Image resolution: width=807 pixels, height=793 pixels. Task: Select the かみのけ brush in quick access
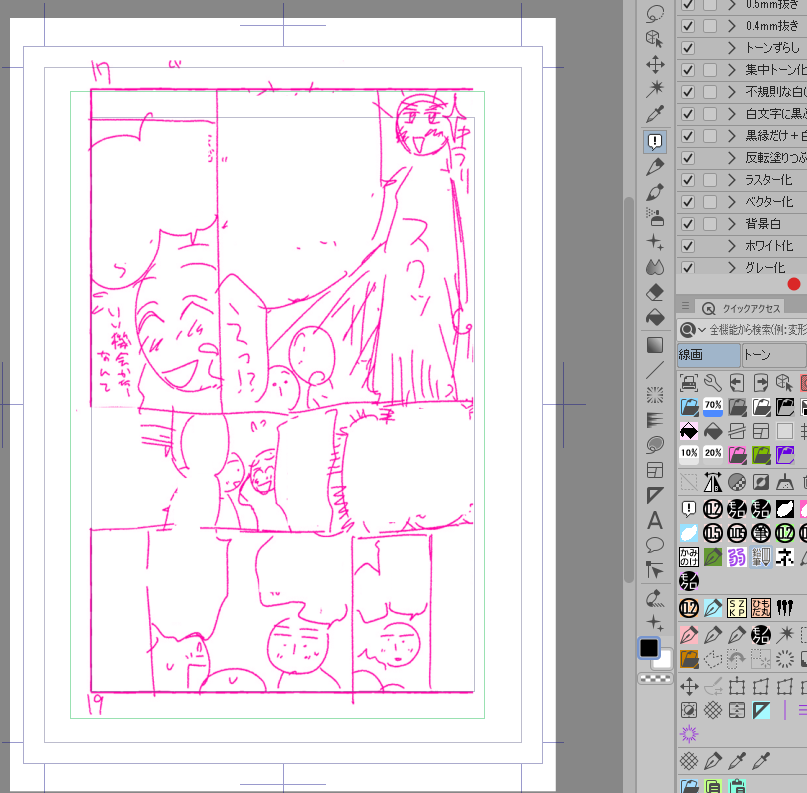[689, 557]
